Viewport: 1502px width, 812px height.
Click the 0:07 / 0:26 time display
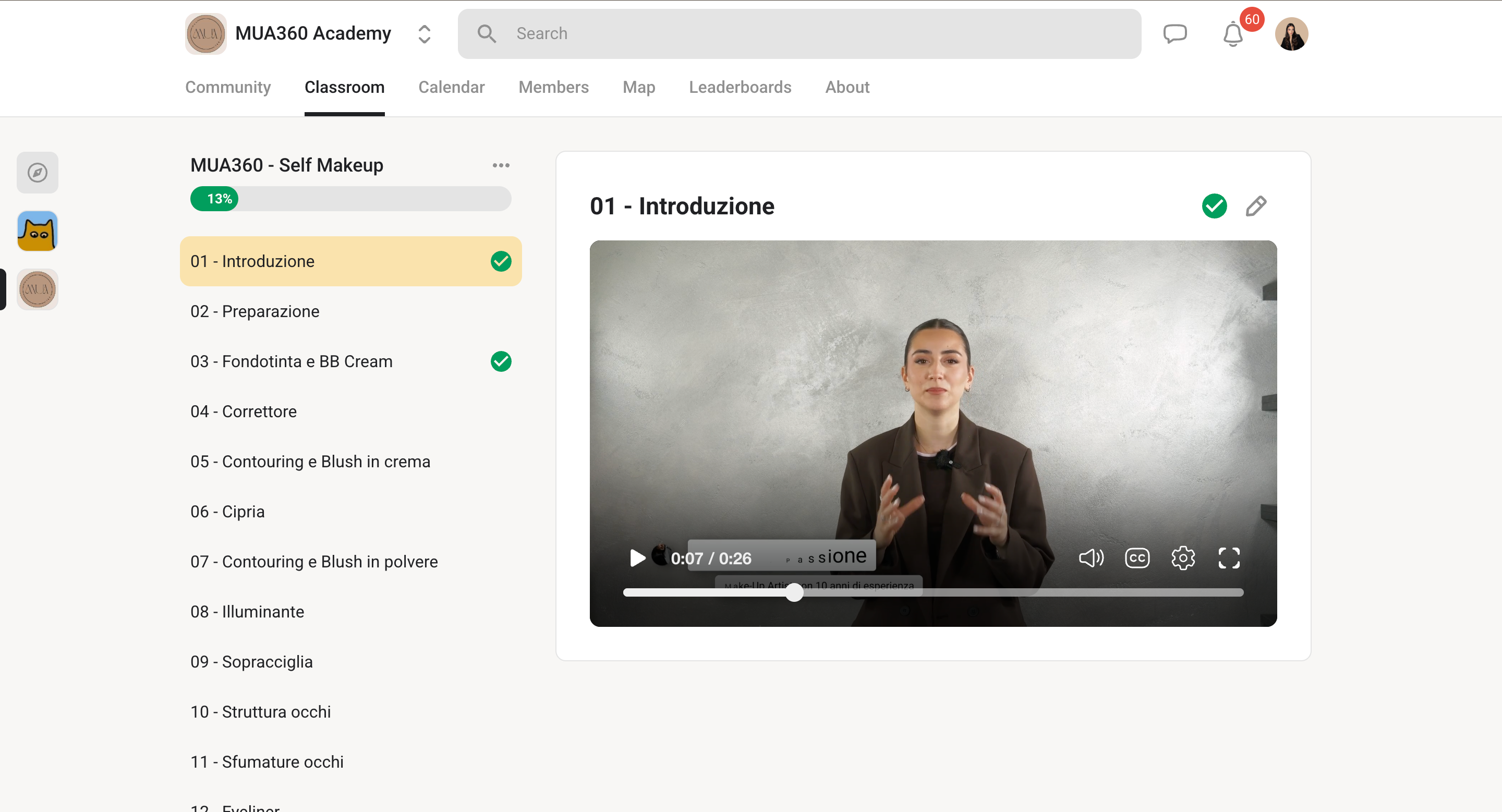tap(711, 559)
